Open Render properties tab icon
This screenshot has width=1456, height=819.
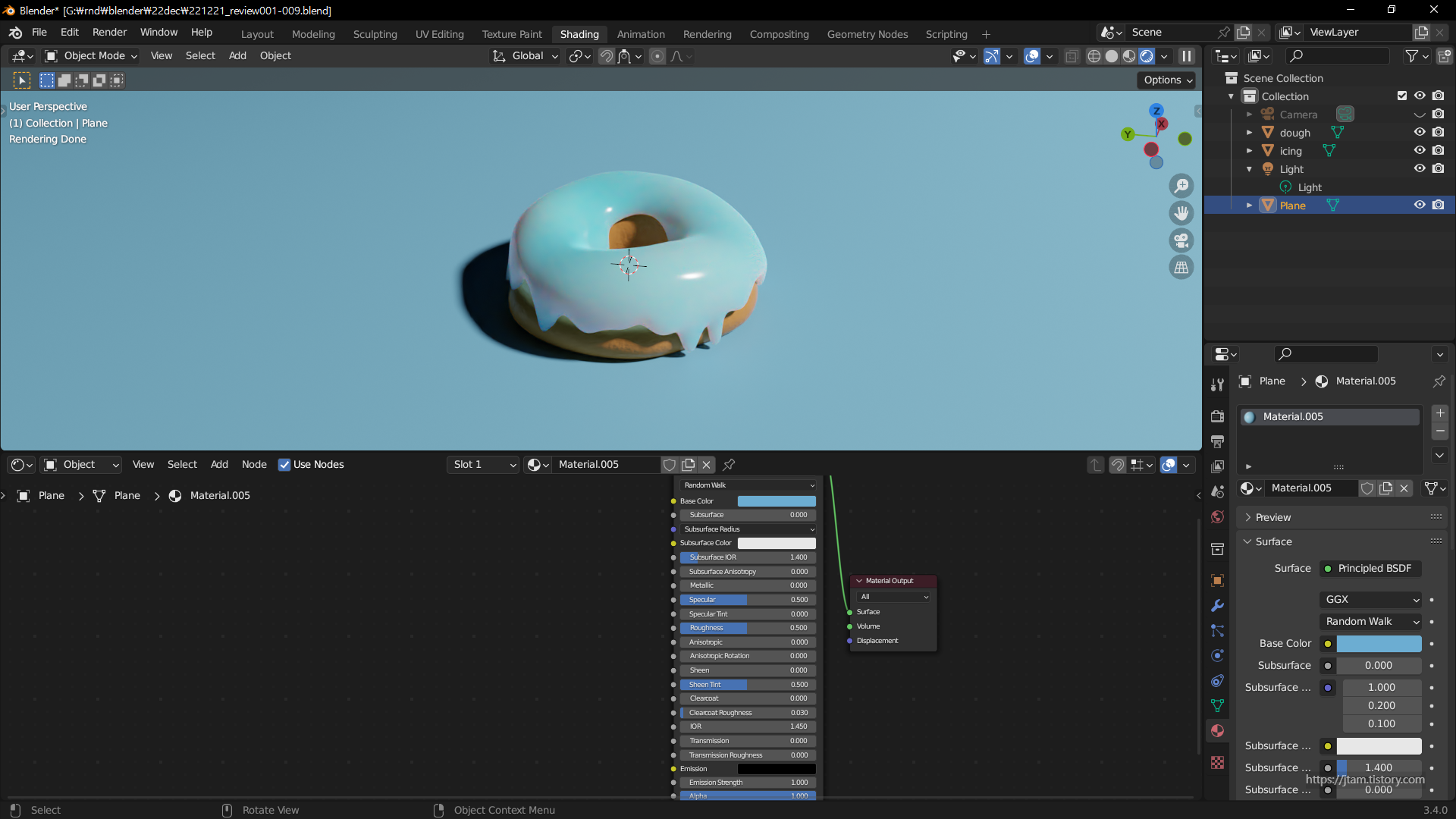point(1217,416)
